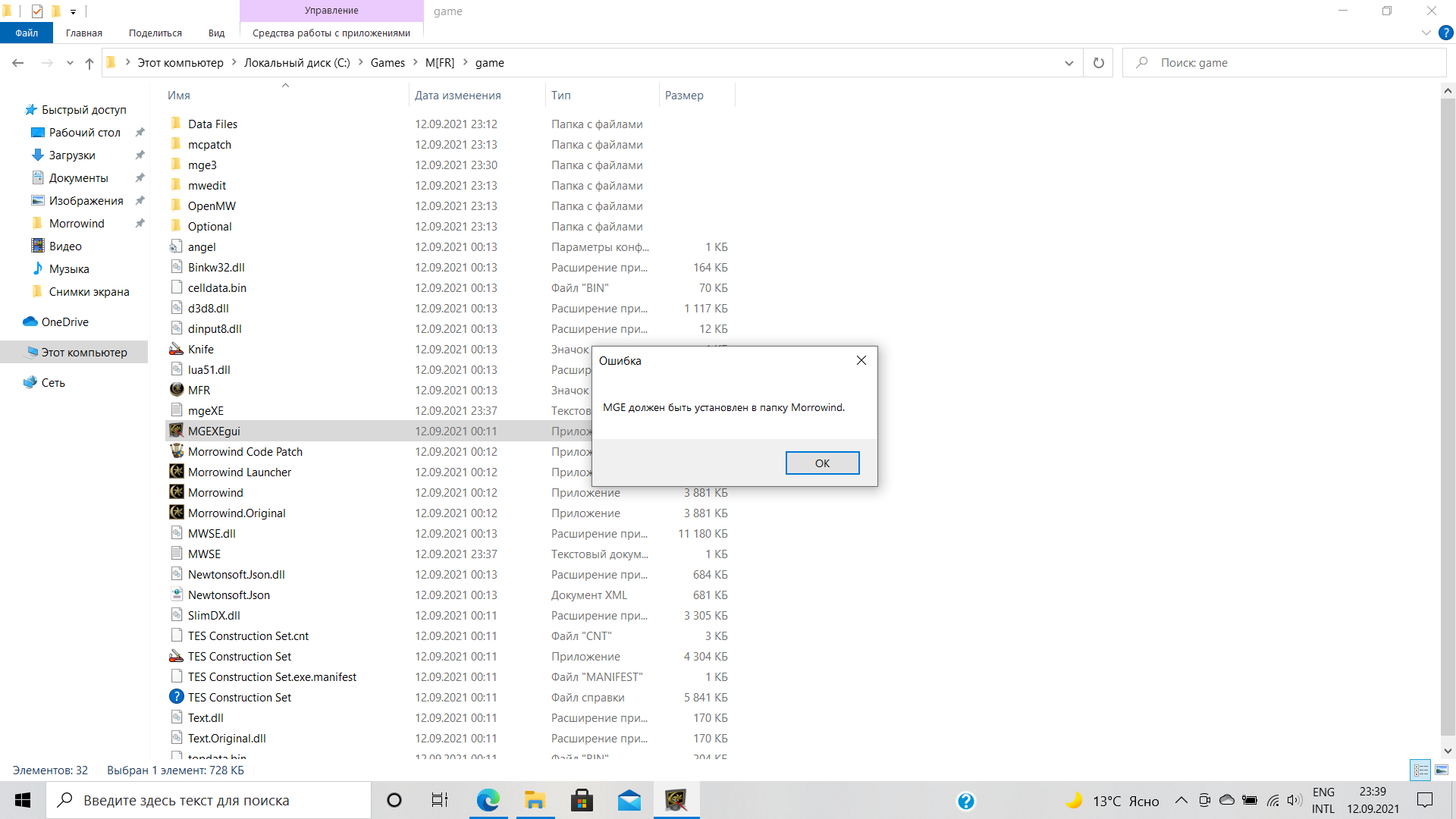Click the taskbar search box
The height and width of the screenshot is (819, 1456).
[x=209, y=800]
